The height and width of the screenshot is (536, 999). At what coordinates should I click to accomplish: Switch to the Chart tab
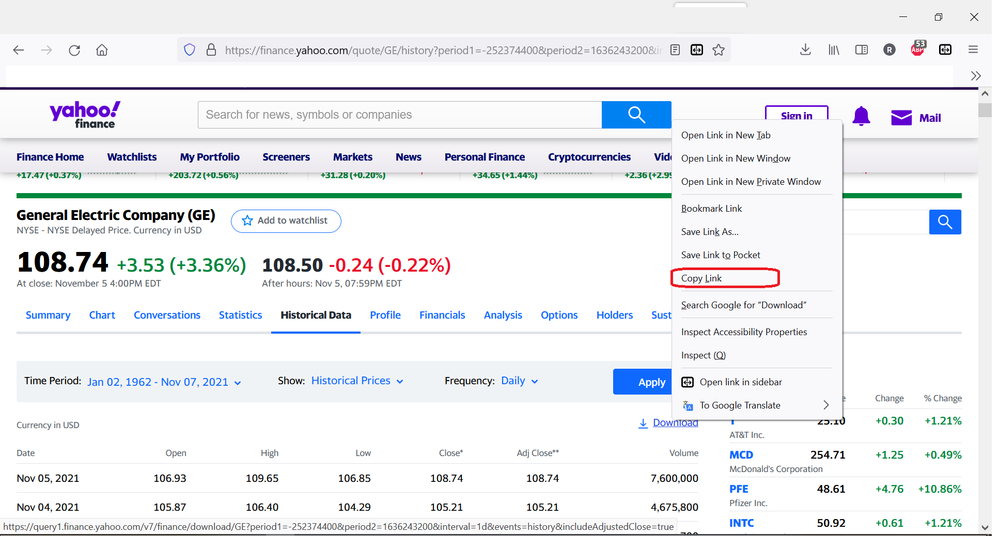[x=102, y=315]
